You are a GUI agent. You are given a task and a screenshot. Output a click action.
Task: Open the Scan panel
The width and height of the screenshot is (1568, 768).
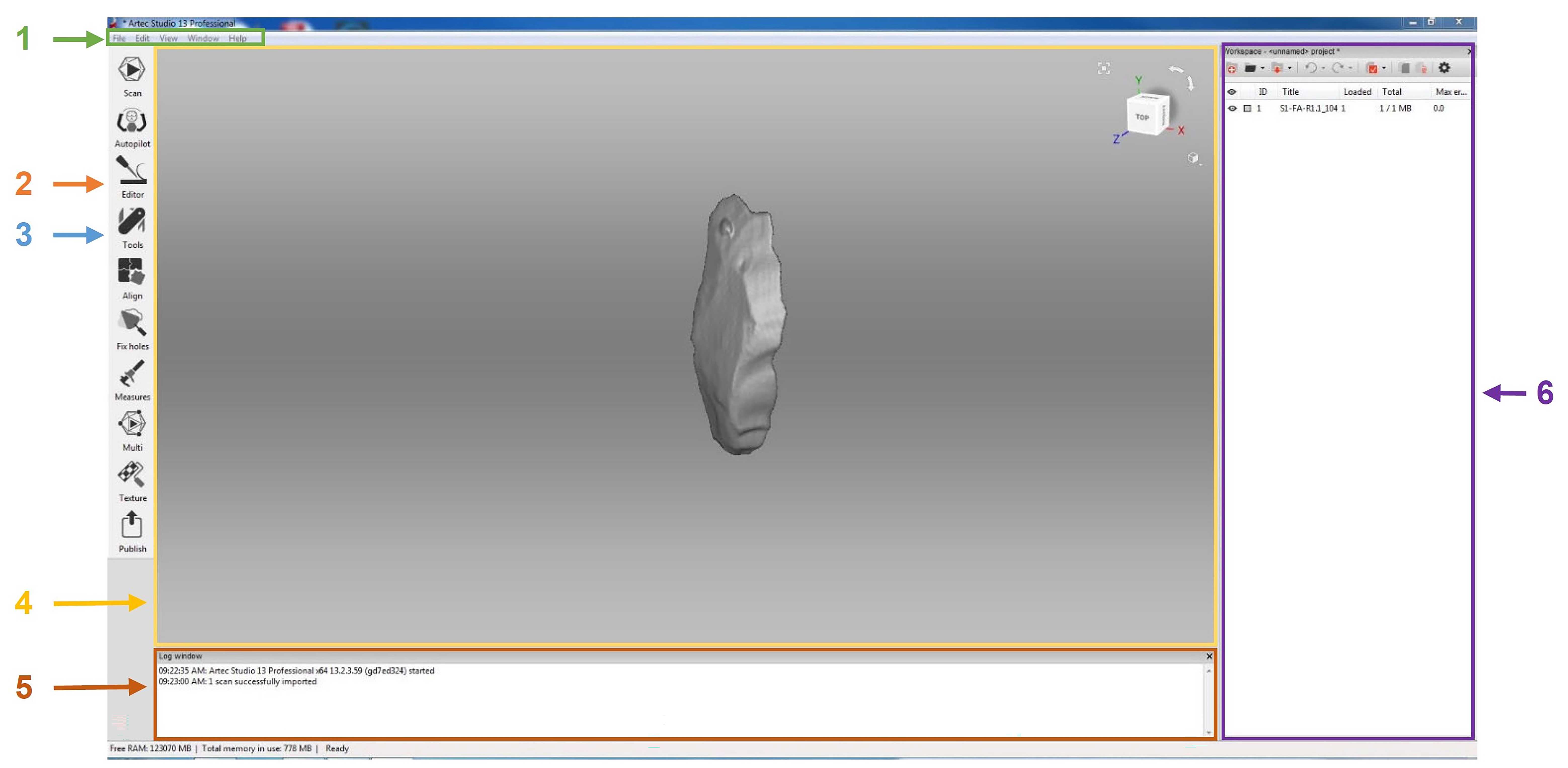[132, 77]
